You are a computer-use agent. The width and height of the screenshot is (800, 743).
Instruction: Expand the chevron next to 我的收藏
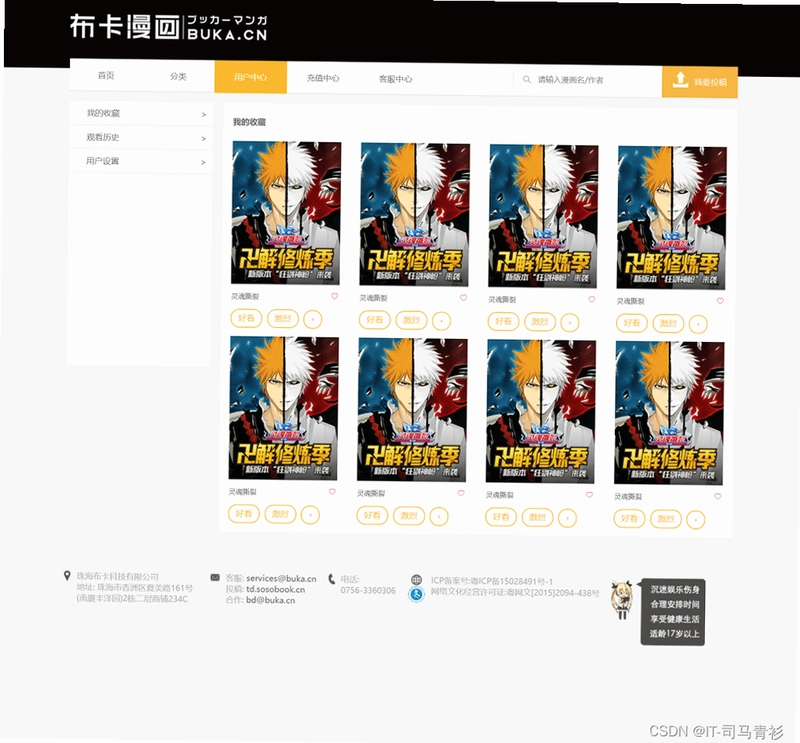point(204,115)
